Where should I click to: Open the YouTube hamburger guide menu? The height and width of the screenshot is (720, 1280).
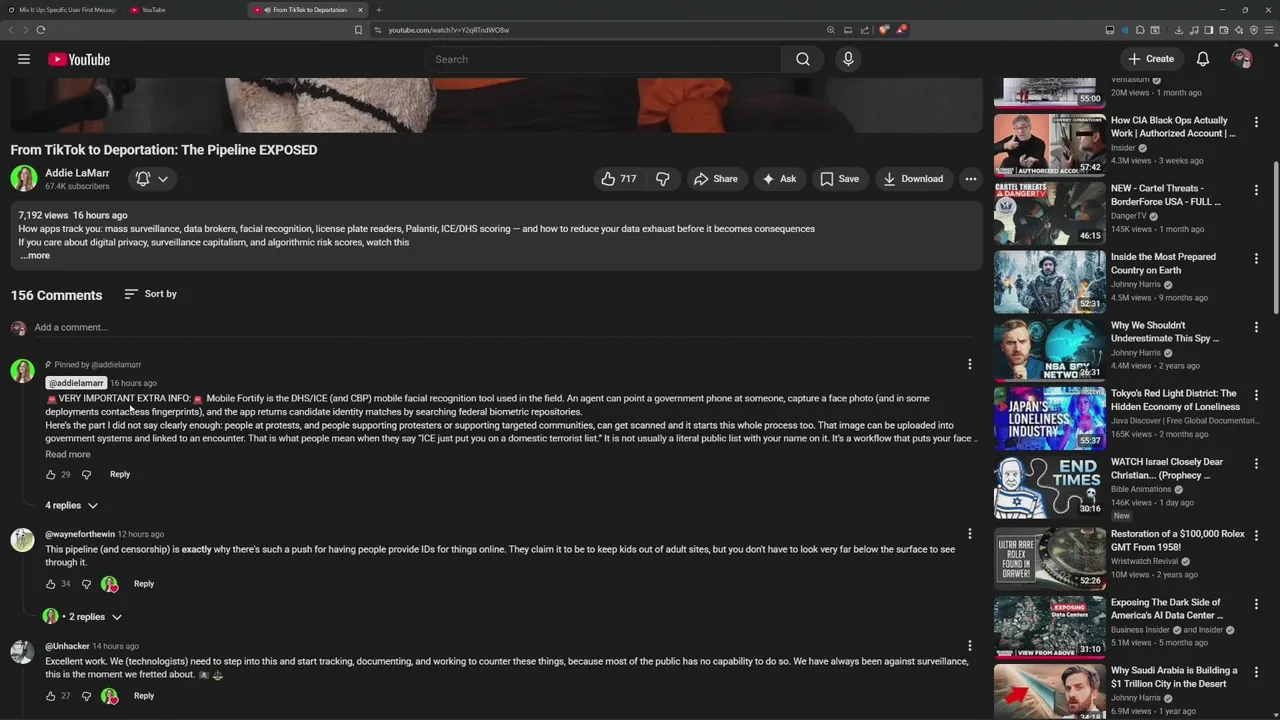pos(24,59)
